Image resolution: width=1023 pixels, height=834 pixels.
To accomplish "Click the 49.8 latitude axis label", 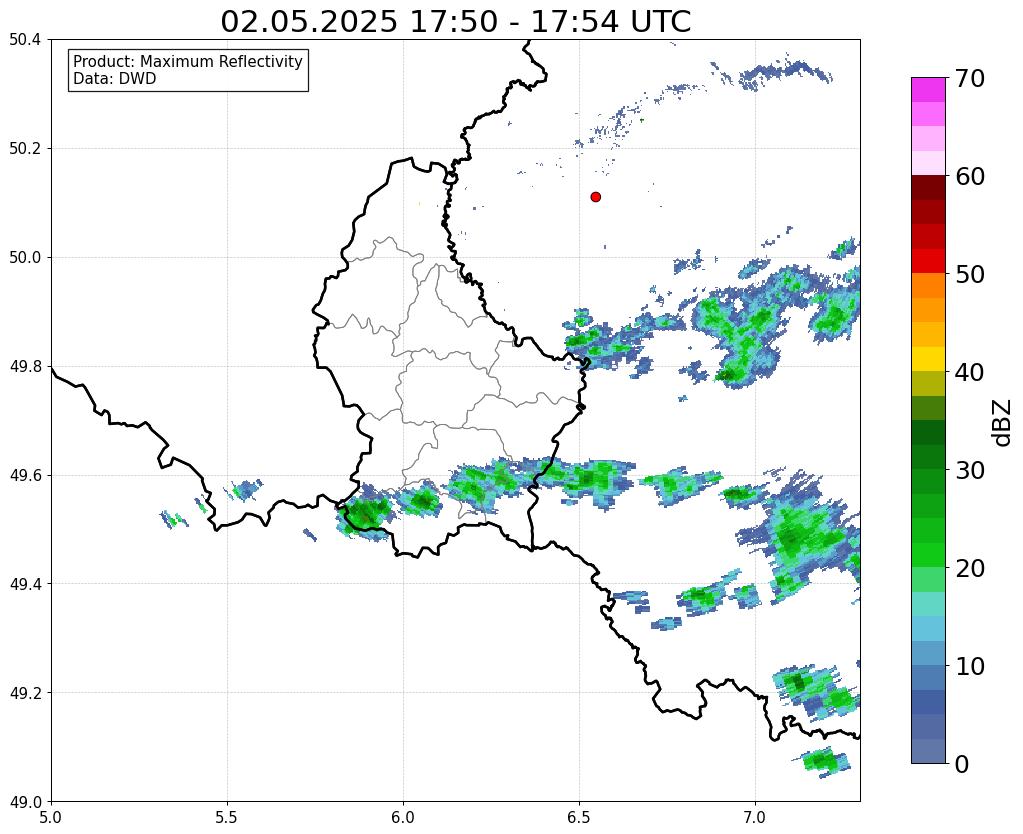I will pos(25,366).
